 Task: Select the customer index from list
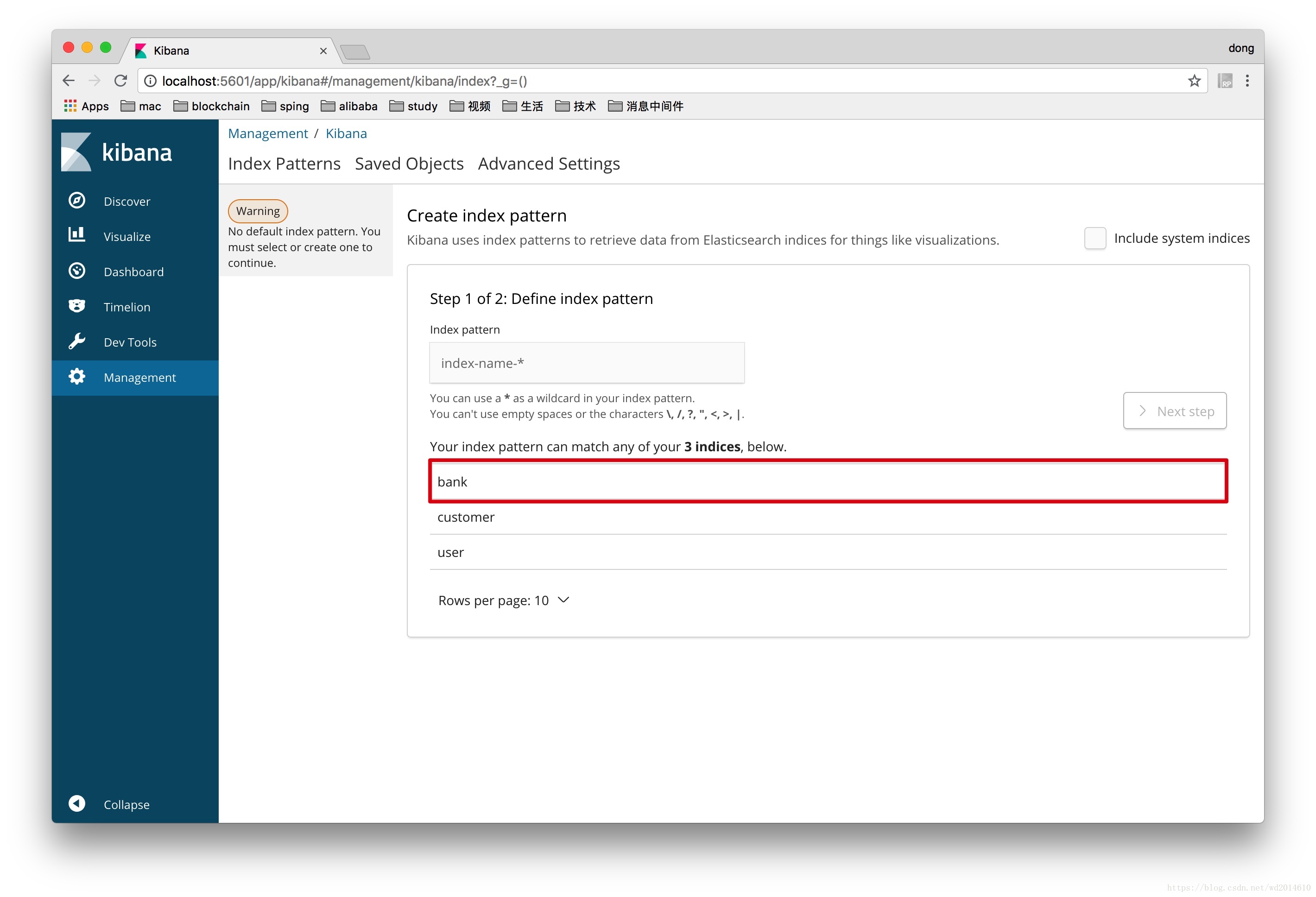click(x=465, y=516)
